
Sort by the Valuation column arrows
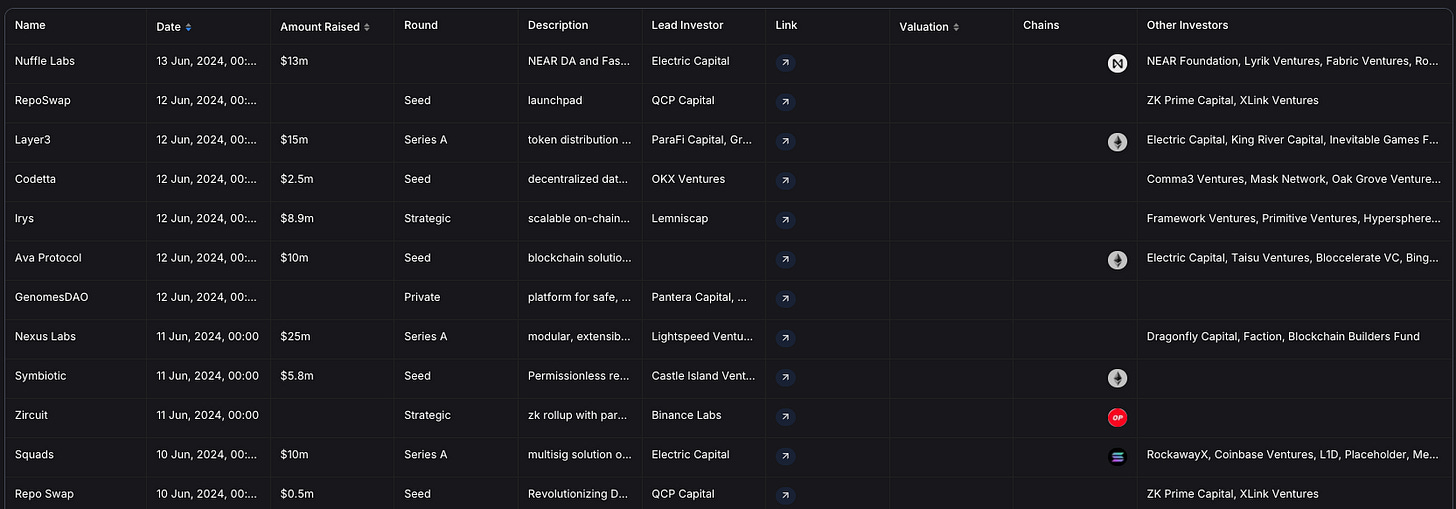tap(956, 27)
